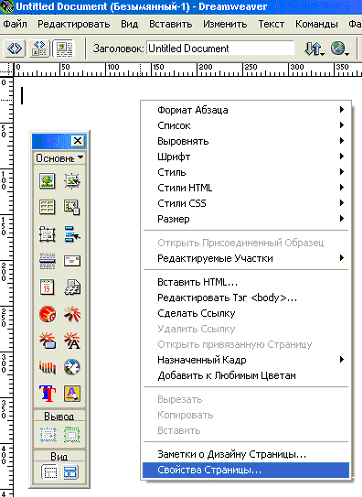The image size is (362, 497).
Task: Click greyed Копировать in context menu
Action: pyautogui.click(x=246, y=415)
